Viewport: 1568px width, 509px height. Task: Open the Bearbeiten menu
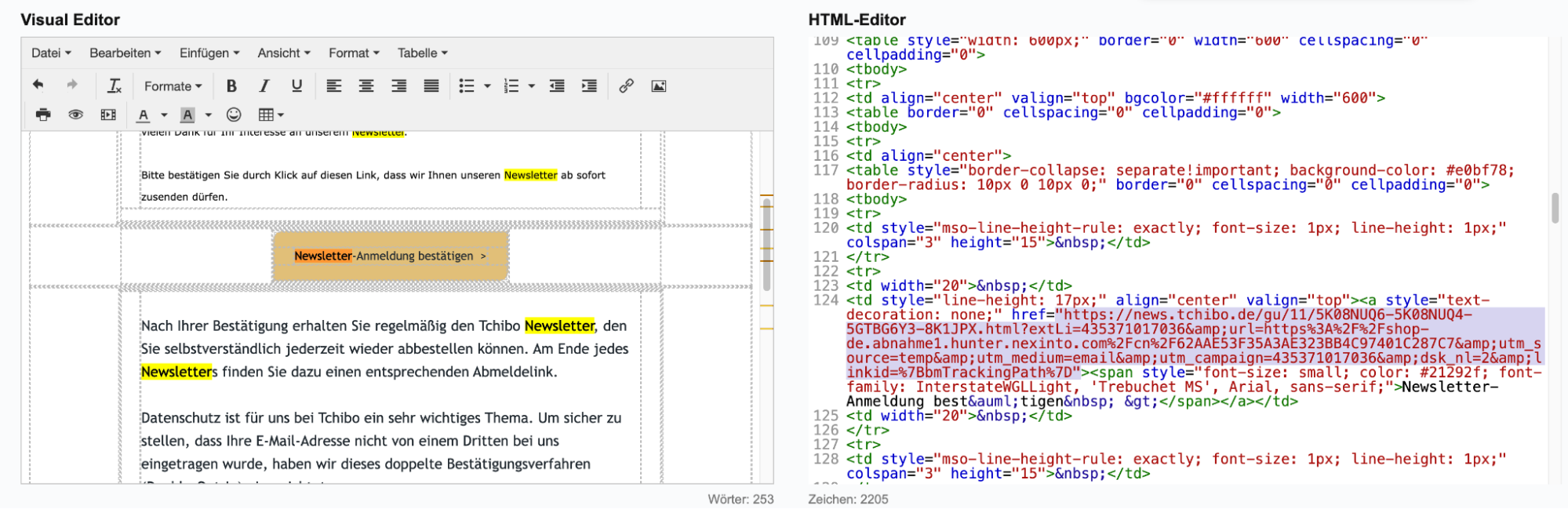point(125,53)
